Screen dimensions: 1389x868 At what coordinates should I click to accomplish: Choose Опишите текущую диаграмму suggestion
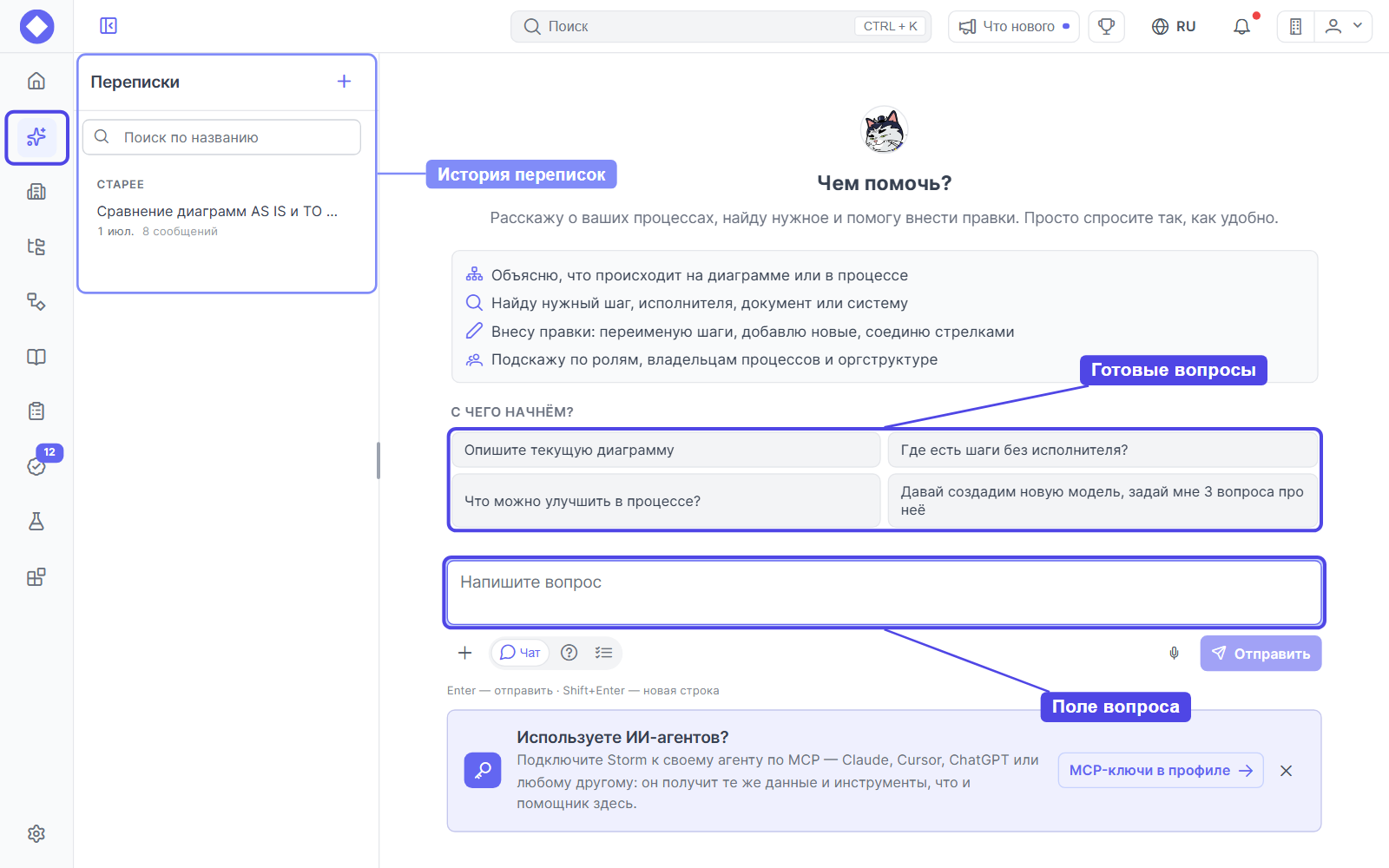point(666,450)
